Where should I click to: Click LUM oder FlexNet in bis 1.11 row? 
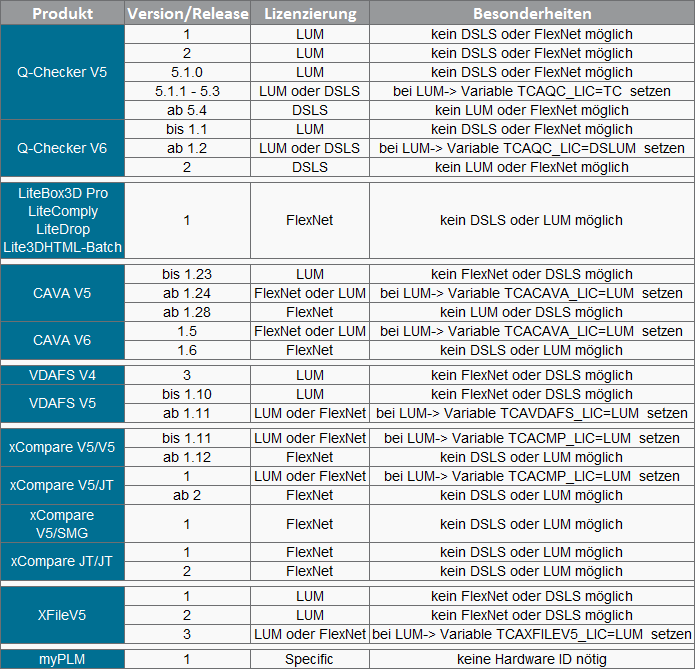tap(310, 438)
